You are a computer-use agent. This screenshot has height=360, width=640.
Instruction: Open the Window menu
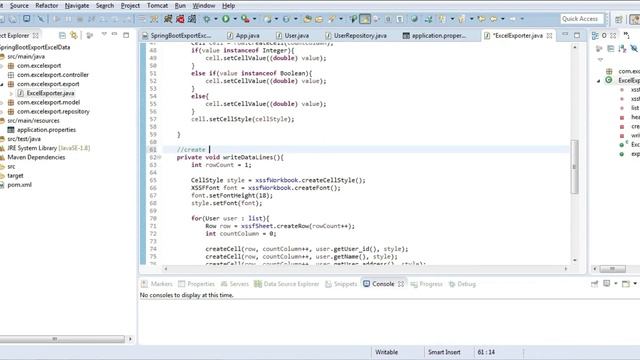pos(204,6)
